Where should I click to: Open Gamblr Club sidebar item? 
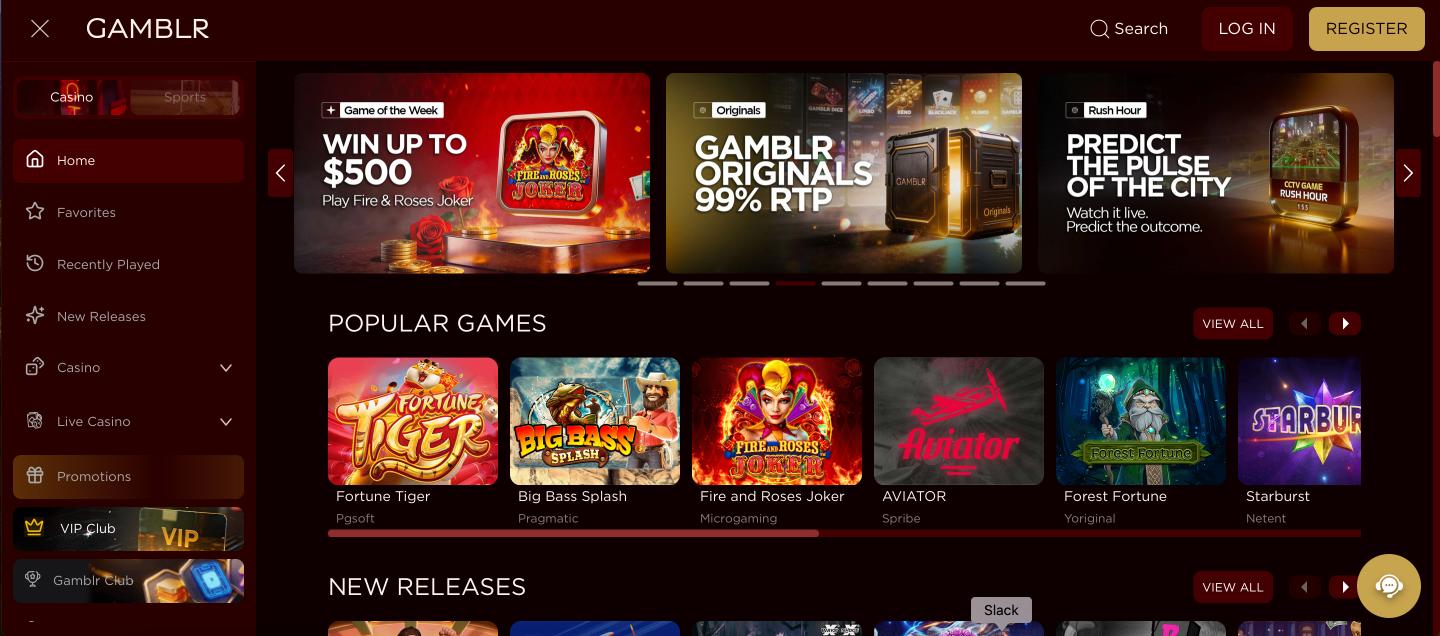[x=128, y=580]
